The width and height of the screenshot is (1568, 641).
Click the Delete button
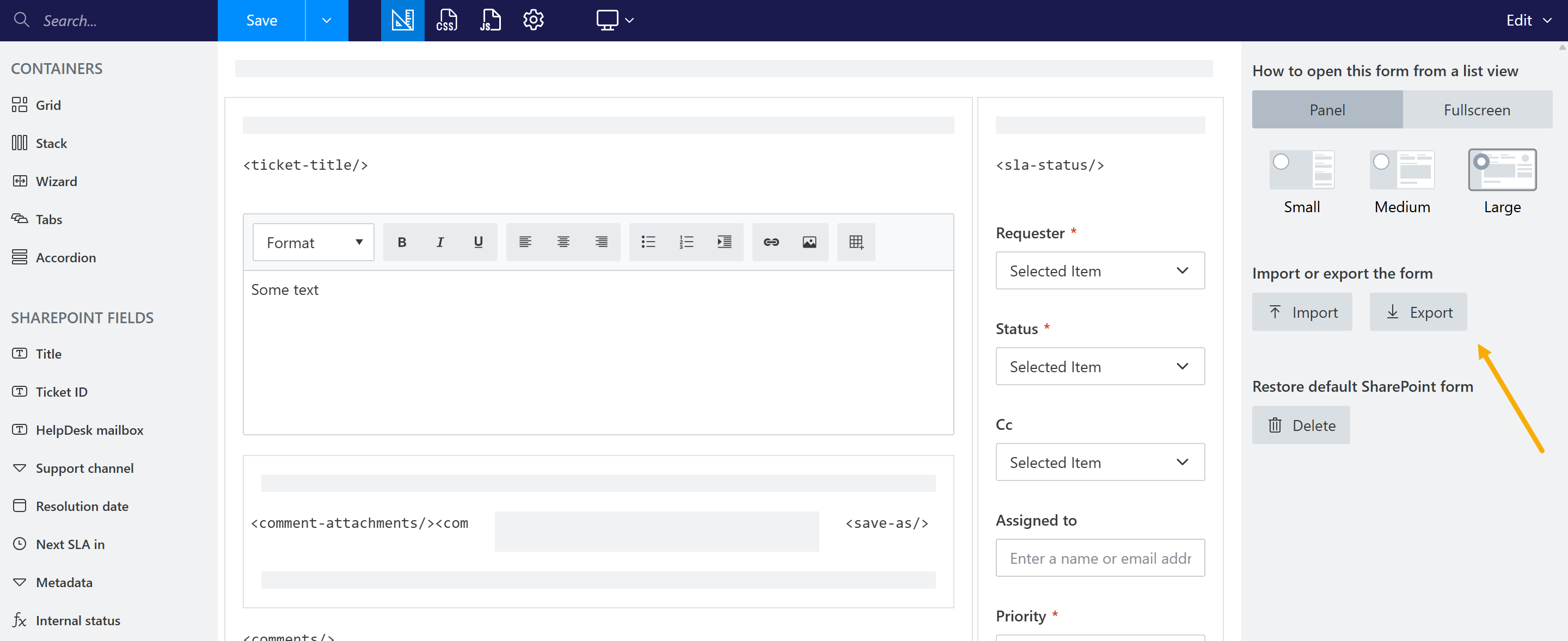click(1301, 425)
